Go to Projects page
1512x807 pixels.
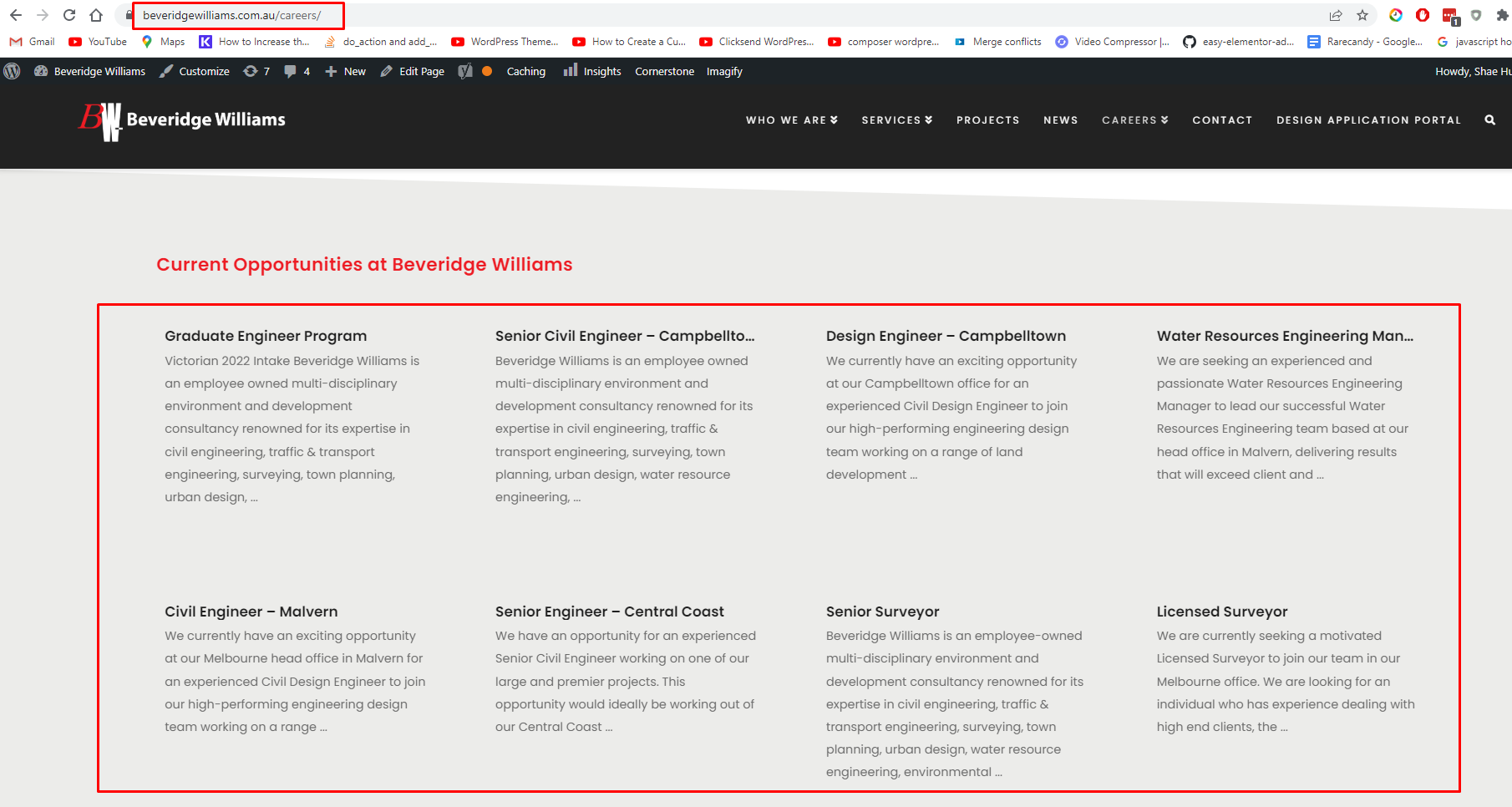pyautogui.click(x=987, y=120)
